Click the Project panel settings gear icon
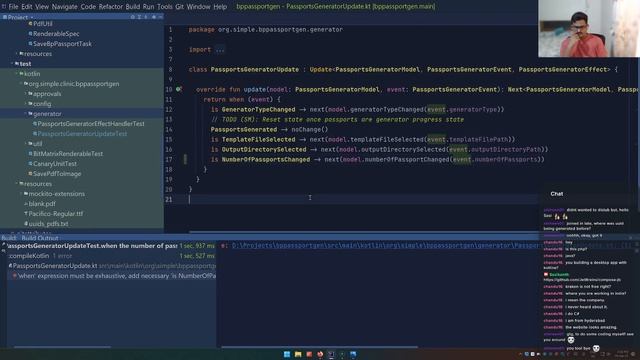The width and height of the screenshot is (640, 360). point(153,17)
